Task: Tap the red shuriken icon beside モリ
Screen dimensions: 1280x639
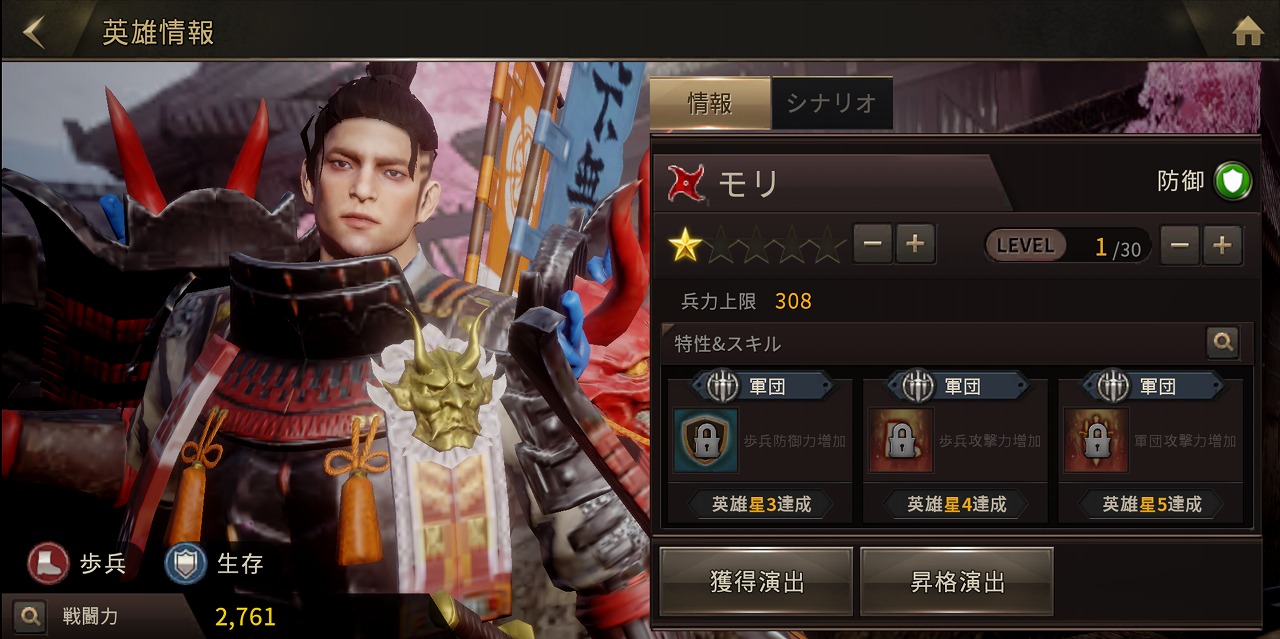Action: 686,183
